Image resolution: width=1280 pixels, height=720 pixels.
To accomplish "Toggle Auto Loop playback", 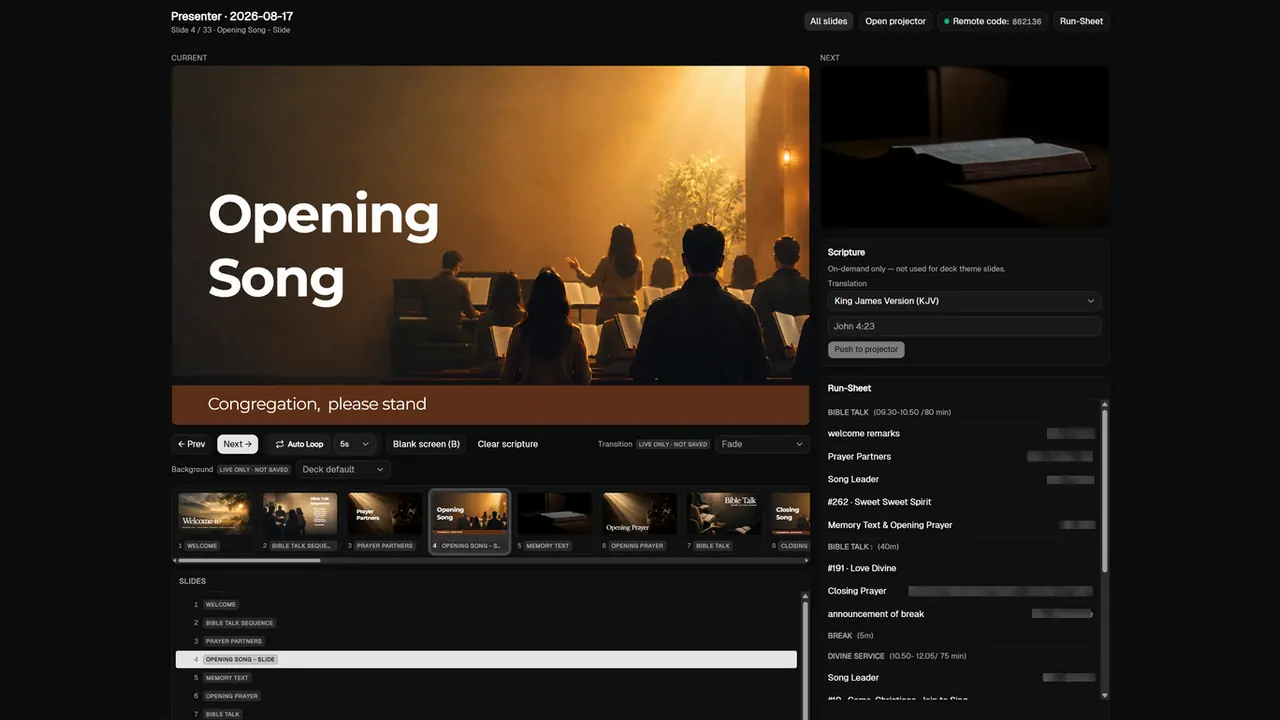I will click(x=299, y=444).
